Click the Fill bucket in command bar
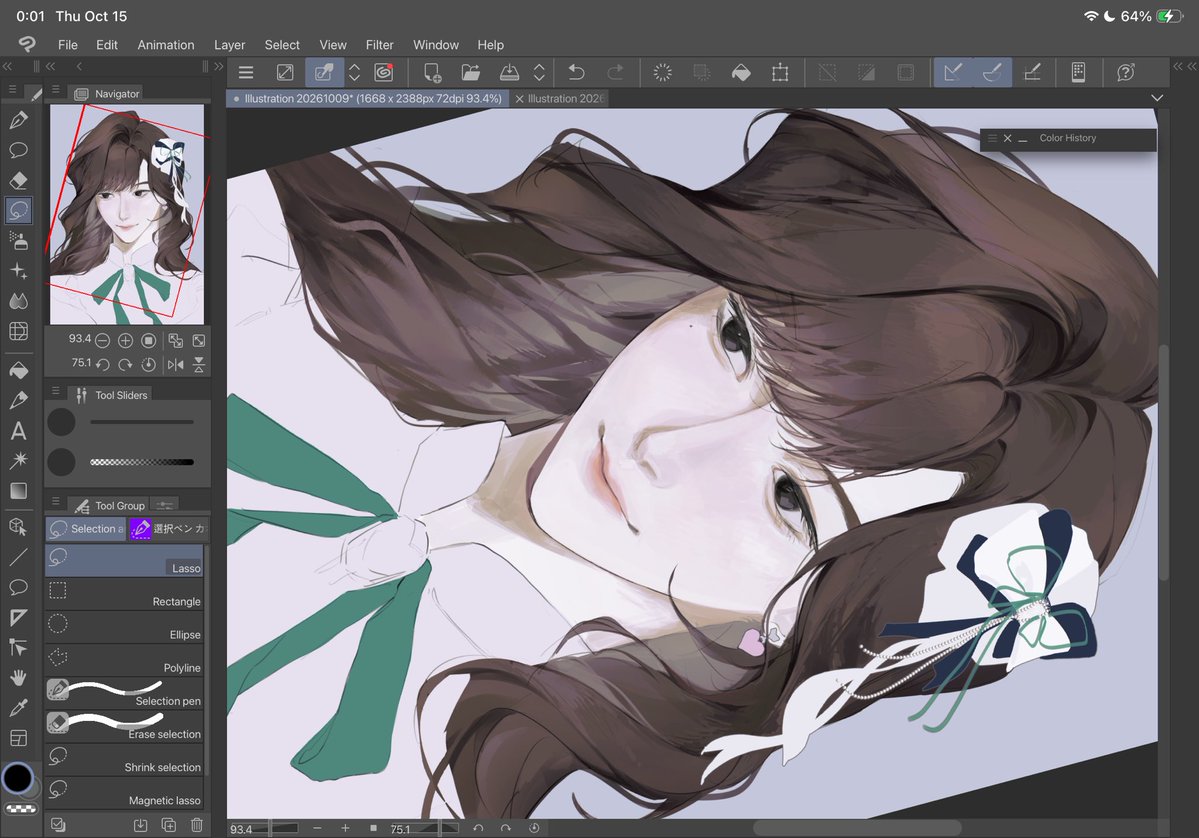 tap(741, 73)
